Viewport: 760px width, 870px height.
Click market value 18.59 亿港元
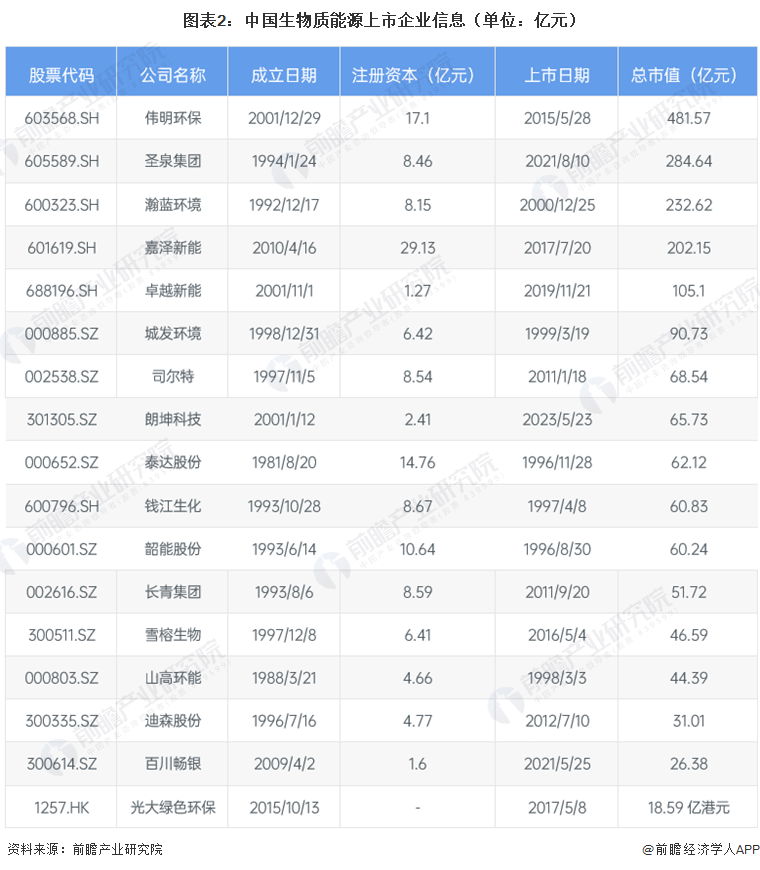[684, 806]
